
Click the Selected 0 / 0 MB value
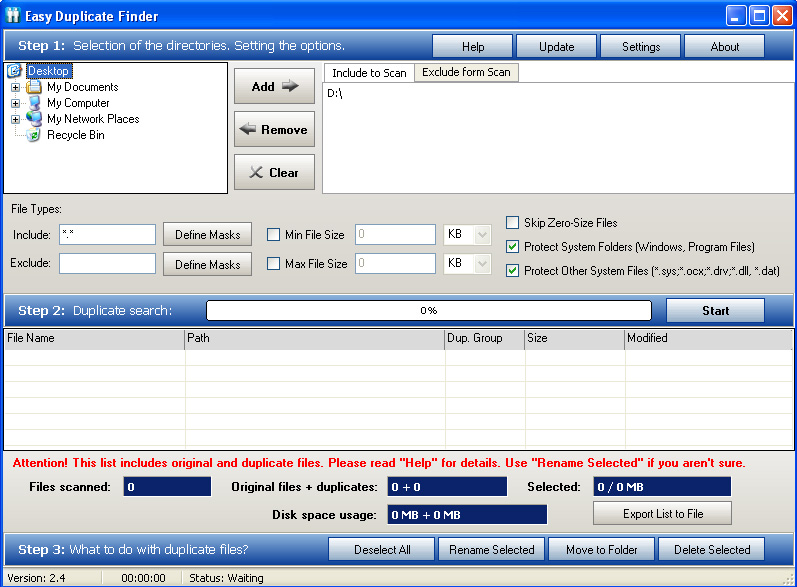pyautogui.click(x=662, y=486)
